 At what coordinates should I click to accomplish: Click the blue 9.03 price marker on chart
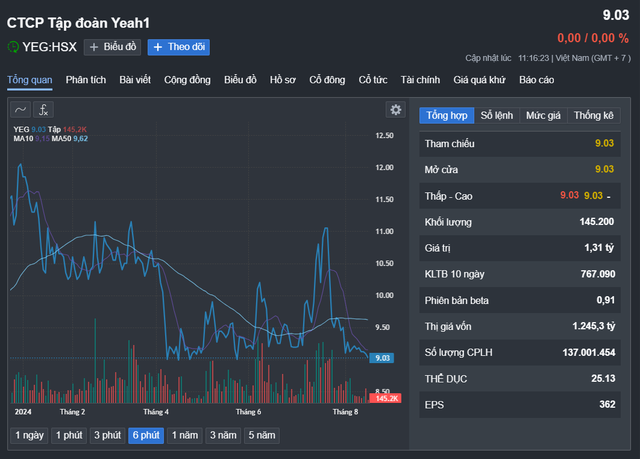pyautogui.click(x=381, y=358)
